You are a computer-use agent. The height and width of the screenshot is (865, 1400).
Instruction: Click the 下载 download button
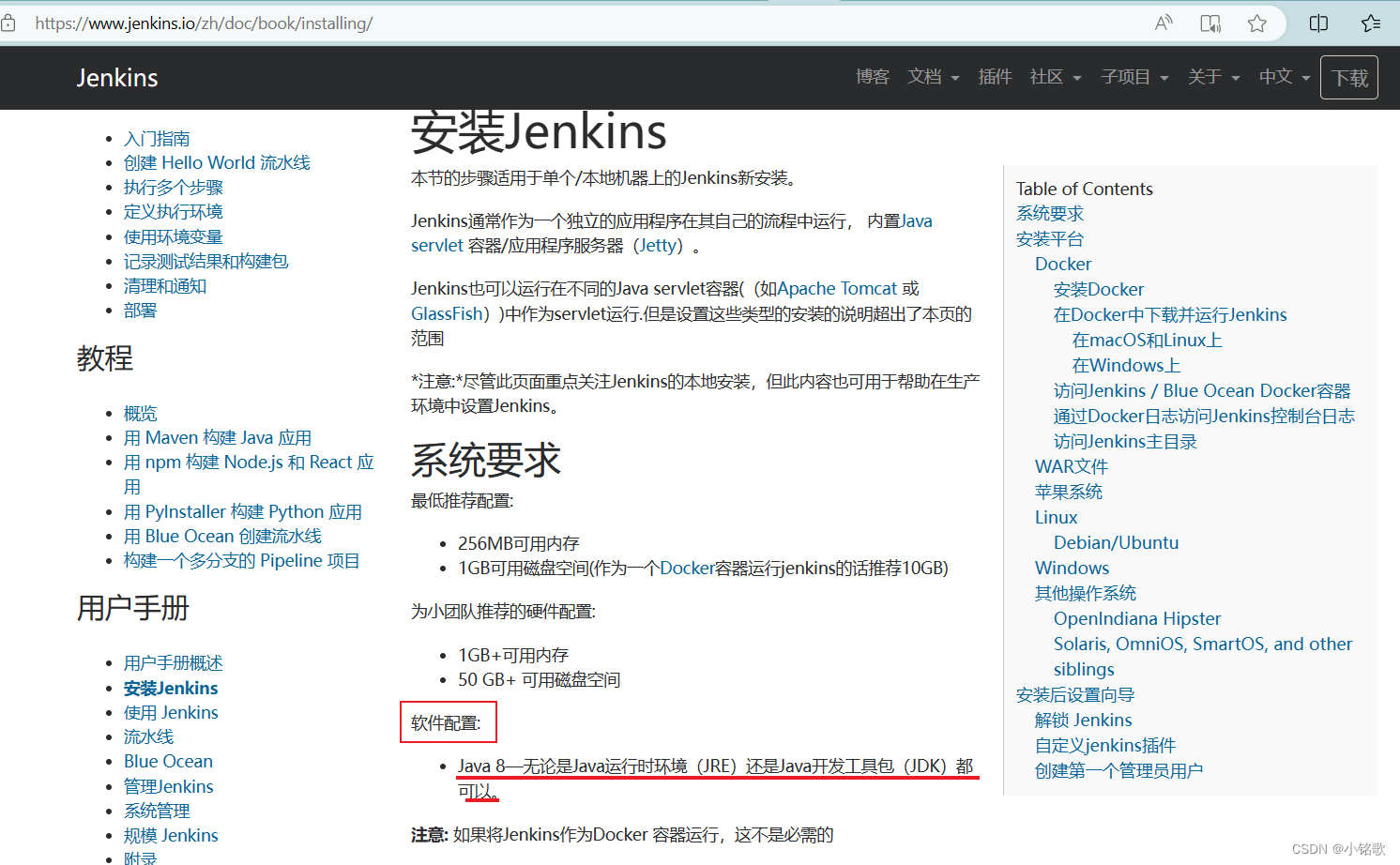pyautogui.click(x=1349, y=78)
